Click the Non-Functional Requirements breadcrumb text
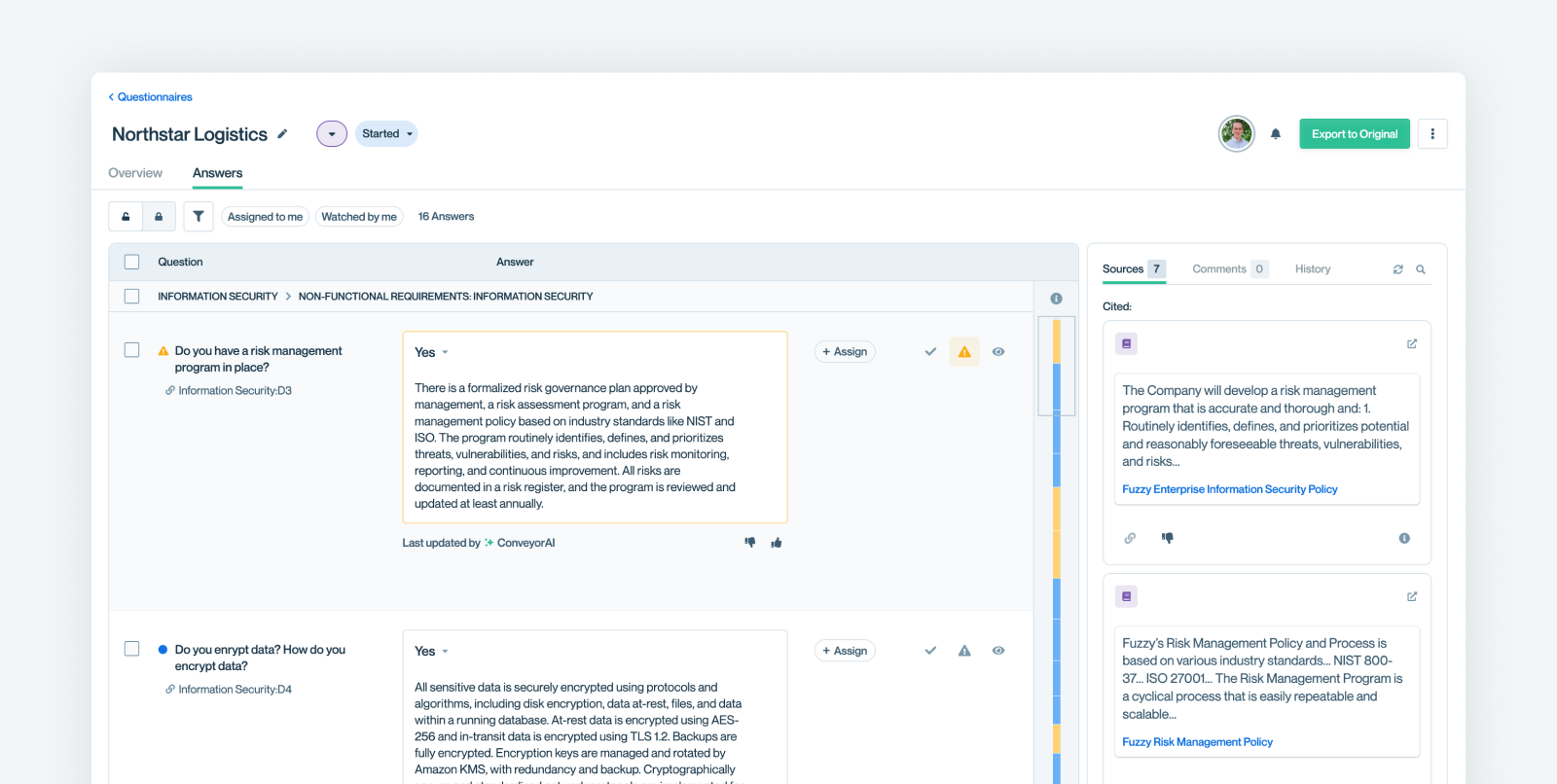The width and height of the screenshot is (1557, 784). click(446, 297)
